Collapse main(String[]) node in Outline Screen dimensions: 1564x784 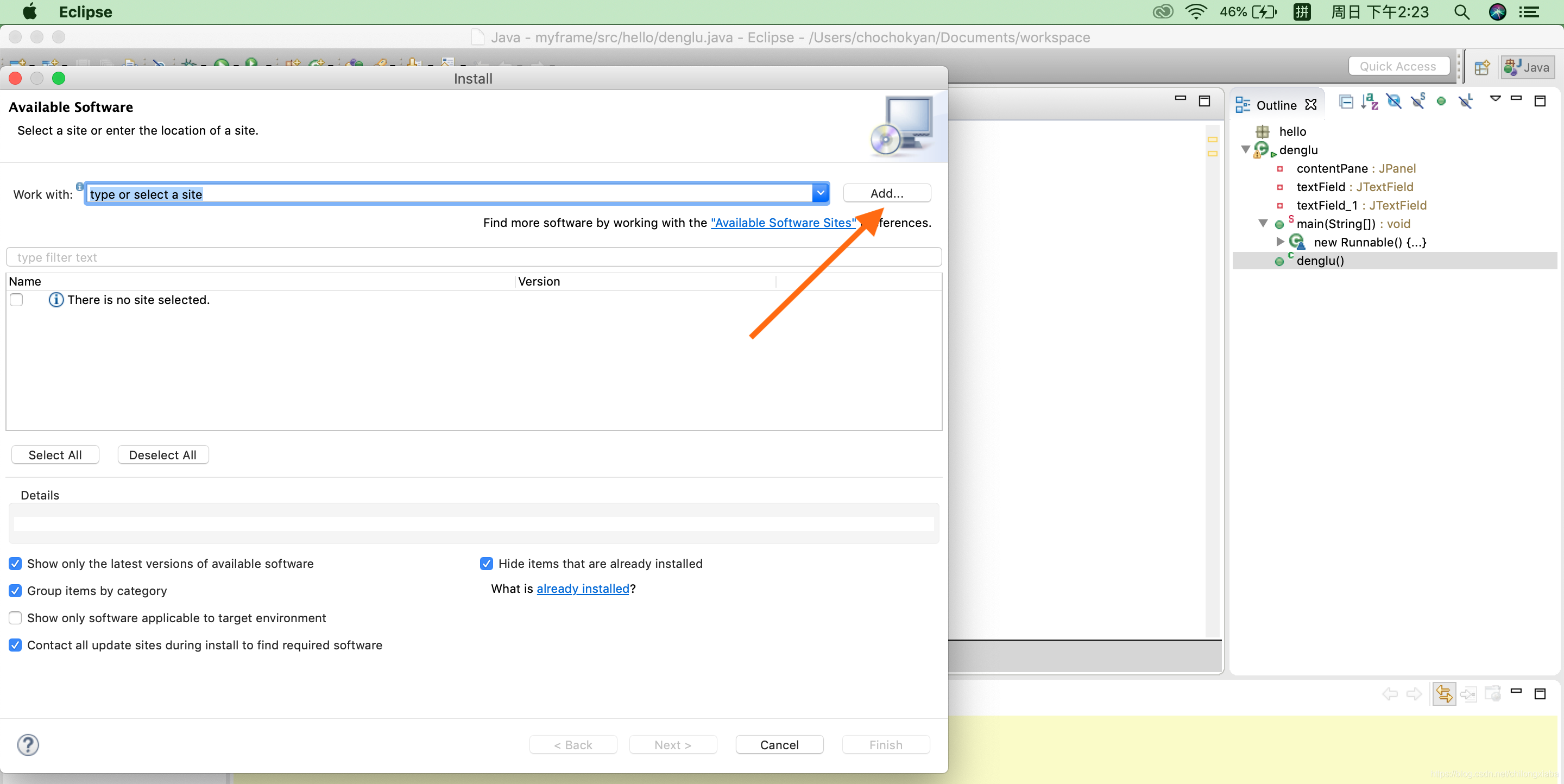(1262, 223)
